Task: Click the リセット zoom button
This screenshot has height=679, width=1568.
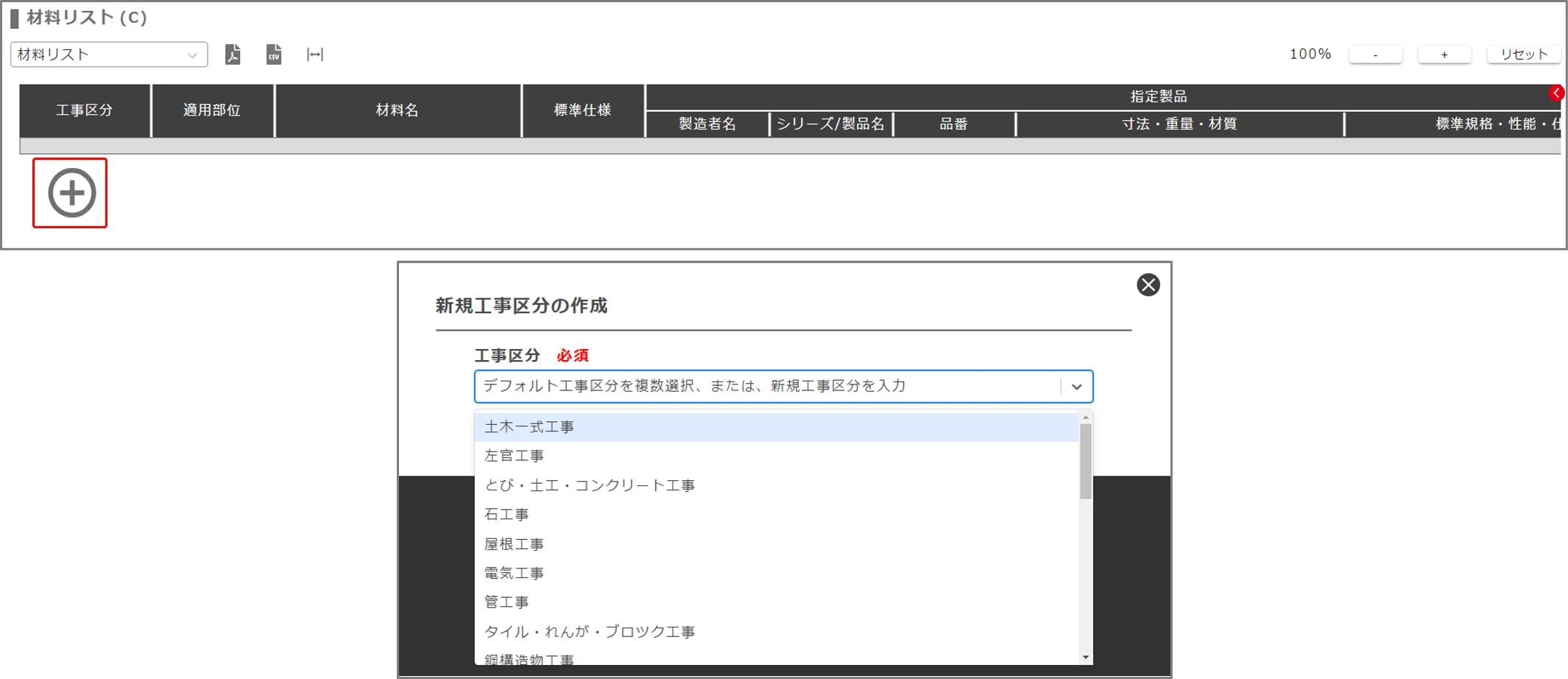Action: pyautogui.click(x=1524, y=54)
